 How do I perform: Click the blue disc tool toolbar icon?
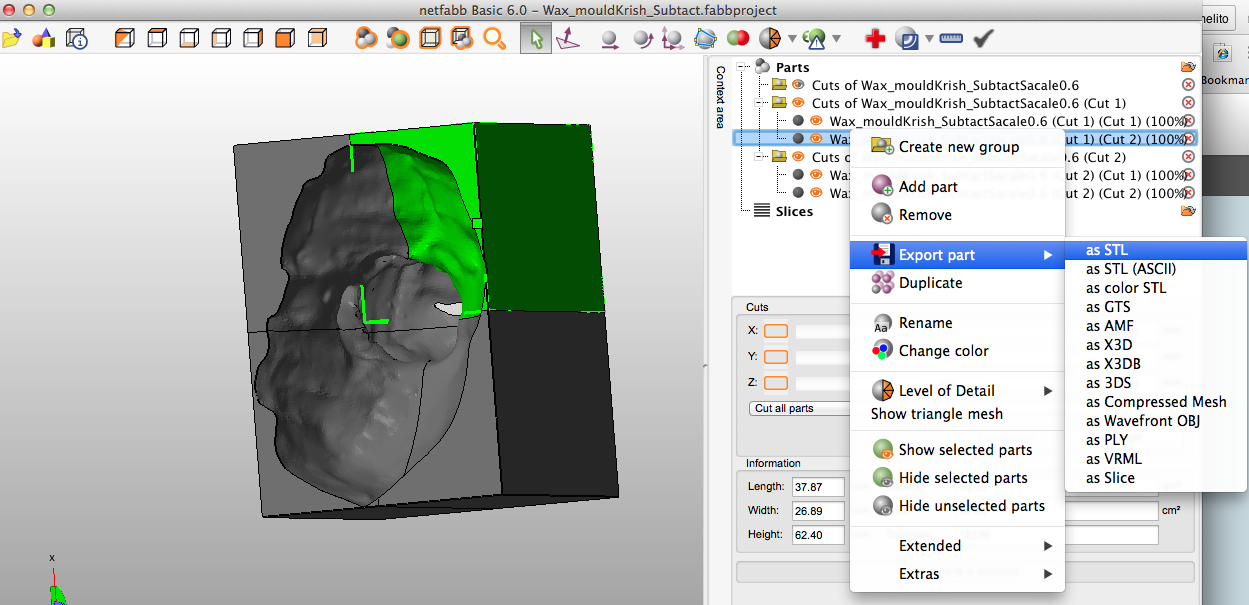click(908, 39)
